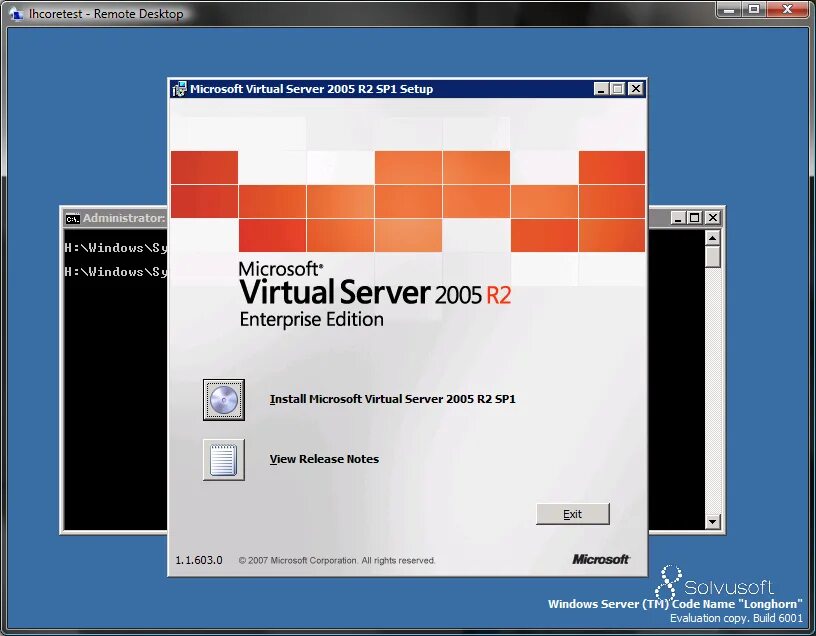
Task: Click the command prompt scrollbar thumb
Action: pos(712,257)
